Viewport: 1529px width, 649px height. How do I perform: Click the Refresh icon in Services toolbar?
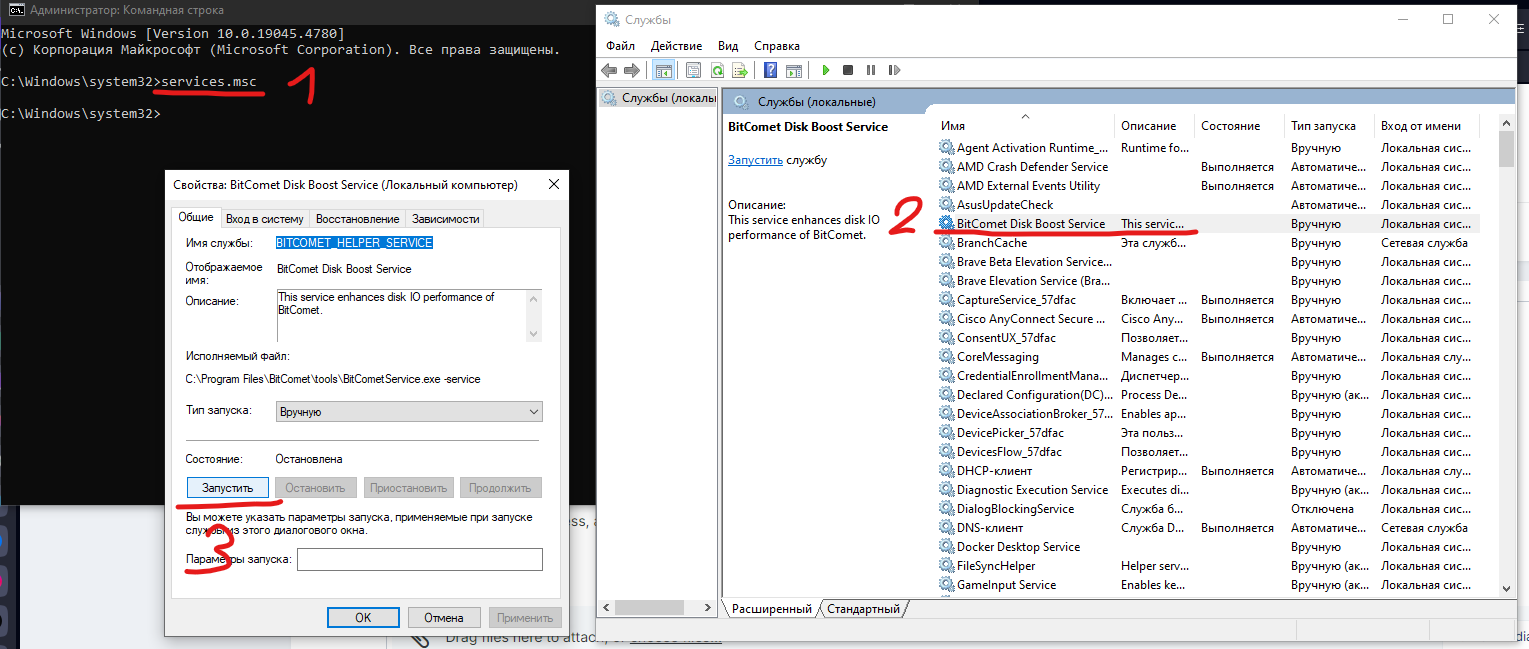pyautogui.click(x=717, y=70)
